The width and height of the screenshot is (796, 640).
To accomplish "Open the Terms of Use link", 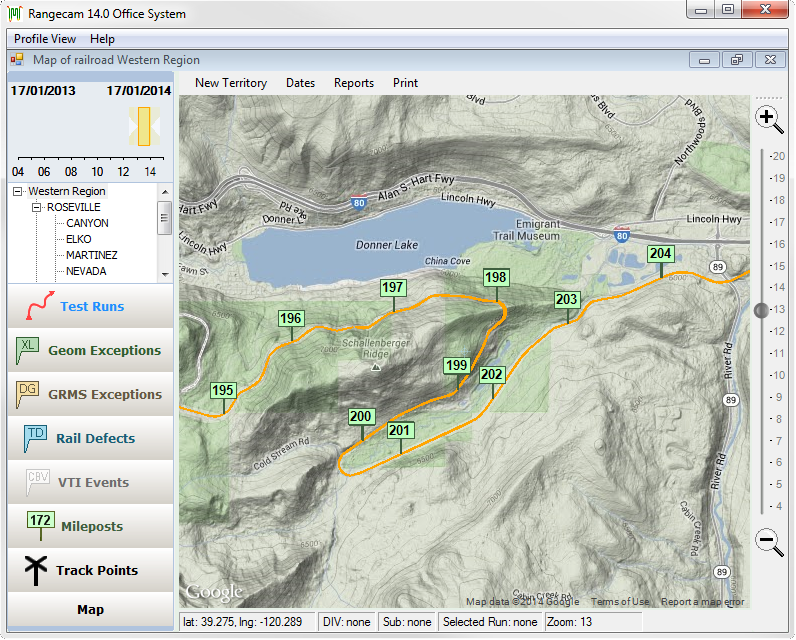I will (x=619, y=602).
